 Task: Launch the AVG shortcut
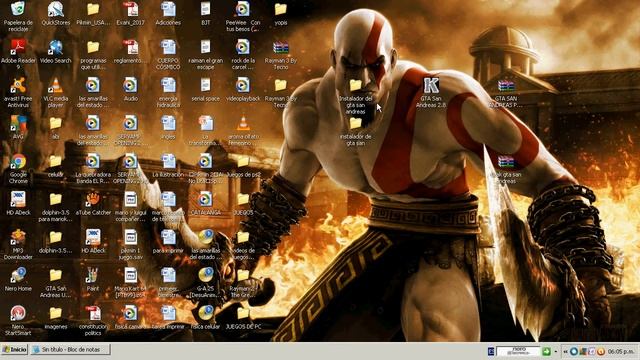[18, 127]
